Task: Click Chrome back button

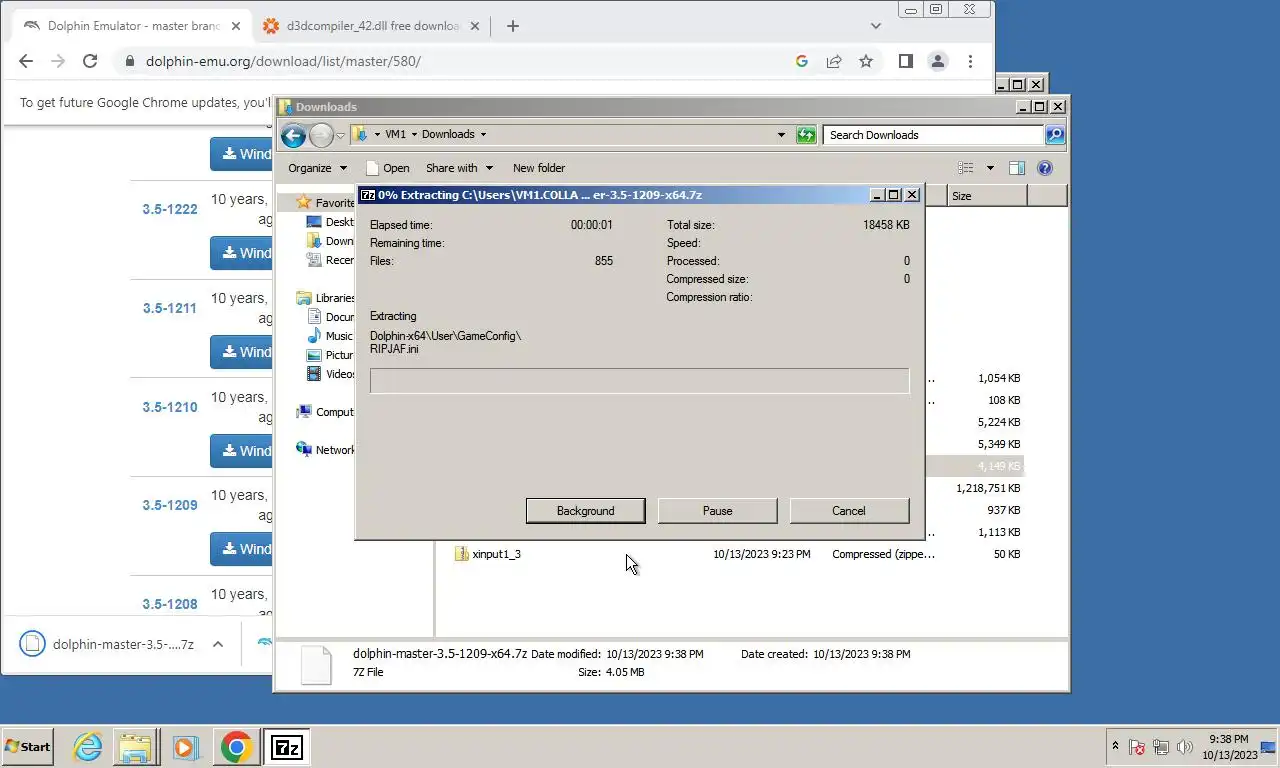Action: click(26, 61)
